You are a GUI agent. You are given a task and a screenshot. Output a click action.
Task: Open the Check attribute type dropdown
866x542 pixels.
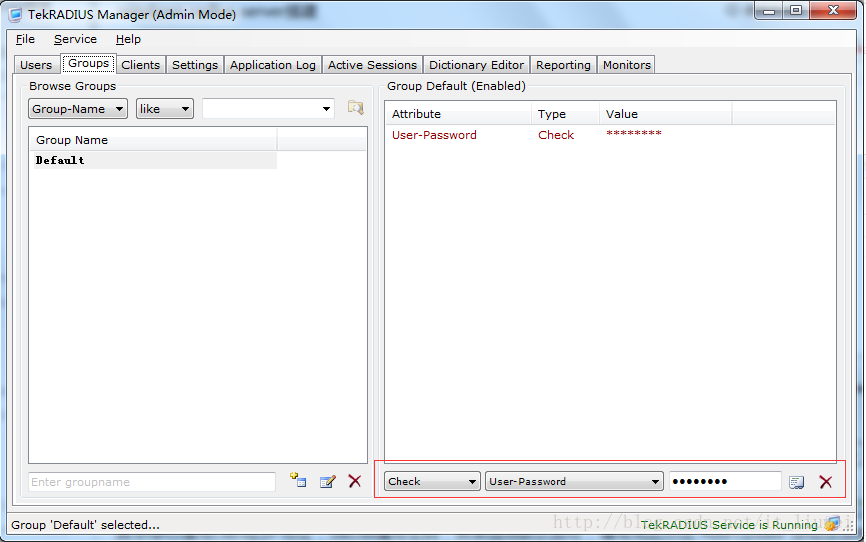pos(432,482)
